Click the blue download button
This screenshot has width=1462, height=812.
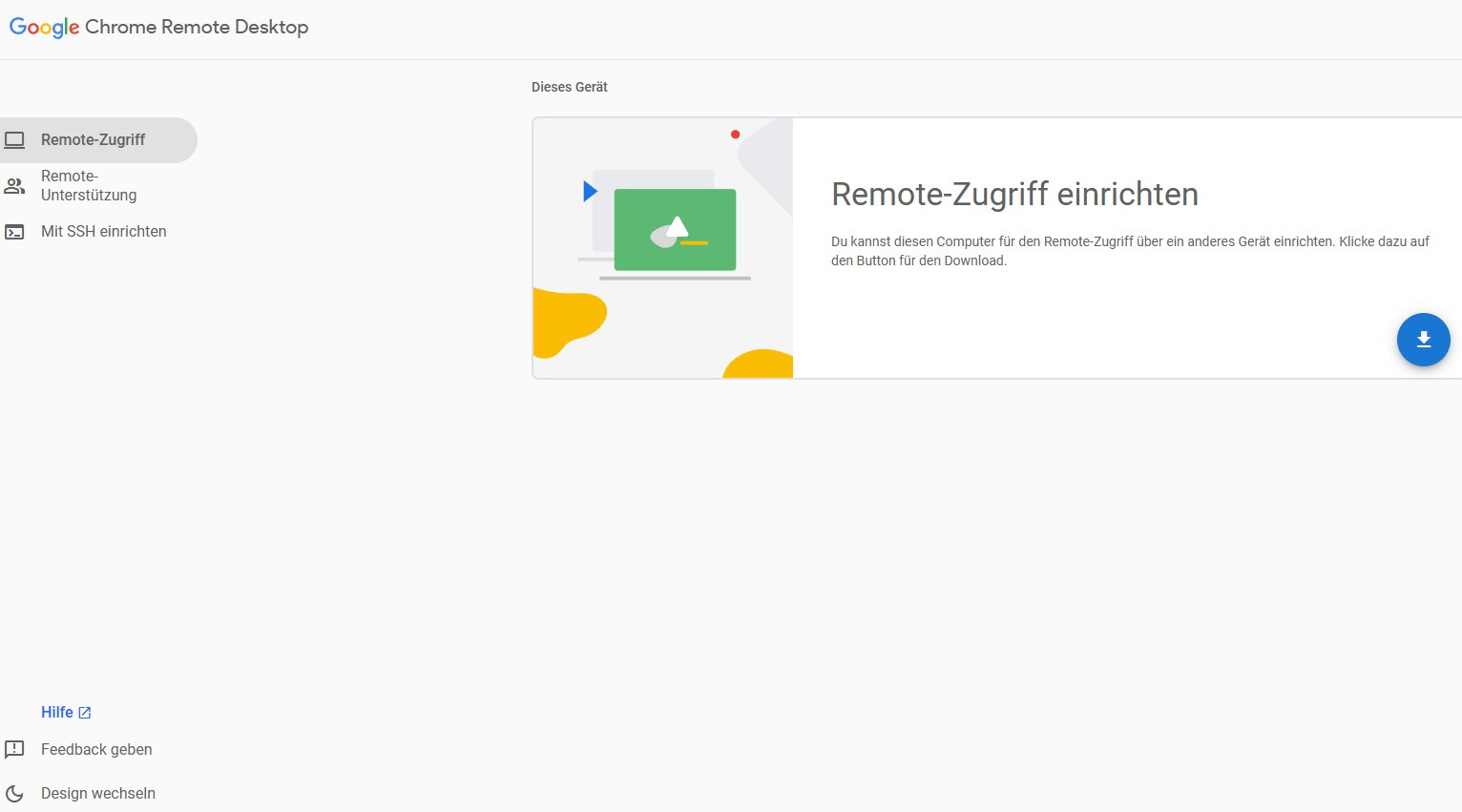[1423, 340]
